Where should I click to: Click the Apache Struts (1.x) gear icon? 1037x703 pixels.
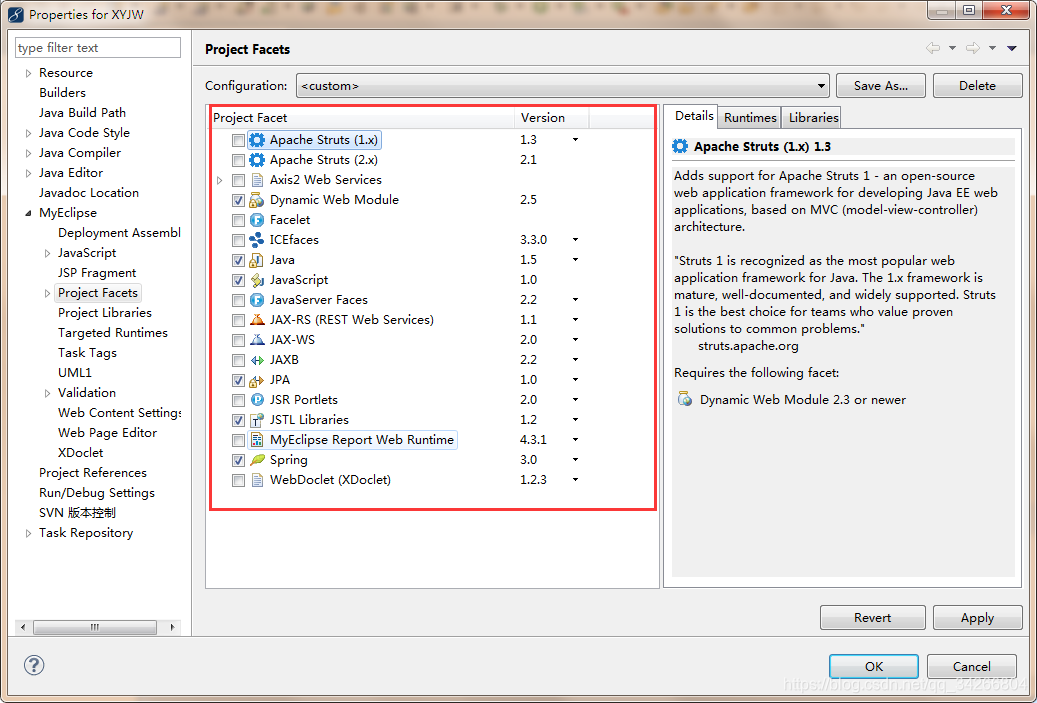pyautogui.click(x=257, y=140)
